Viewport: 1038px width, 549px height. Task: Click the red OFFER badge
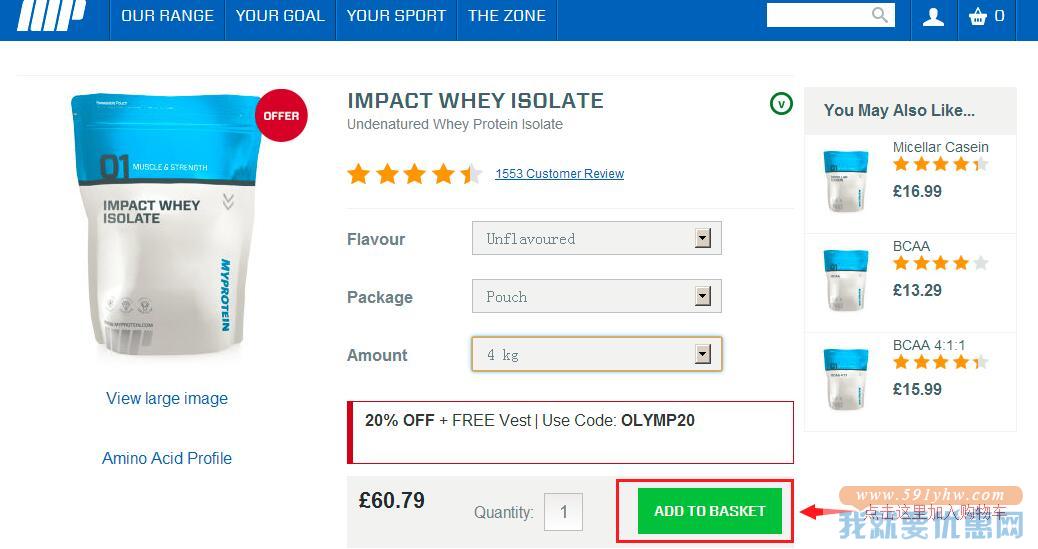click(281, 115)
